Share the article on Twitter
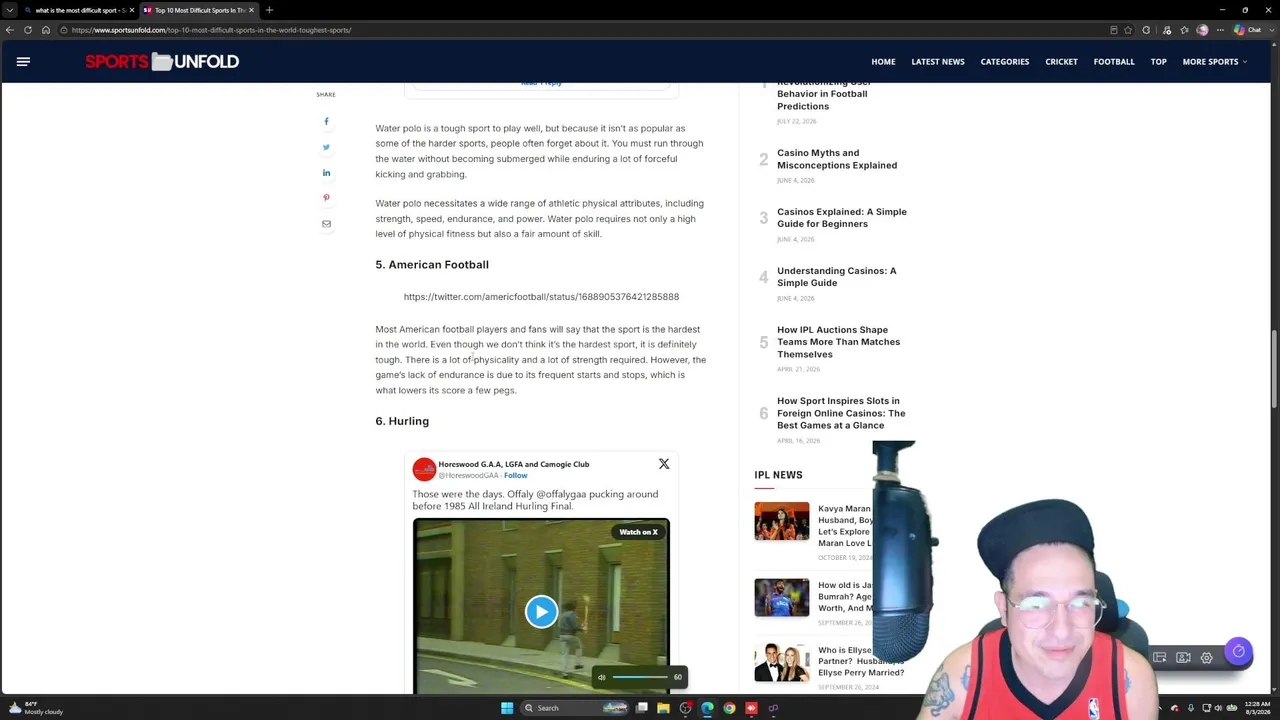Screen dimensions: 1280x720 click(x=326, y=147)
